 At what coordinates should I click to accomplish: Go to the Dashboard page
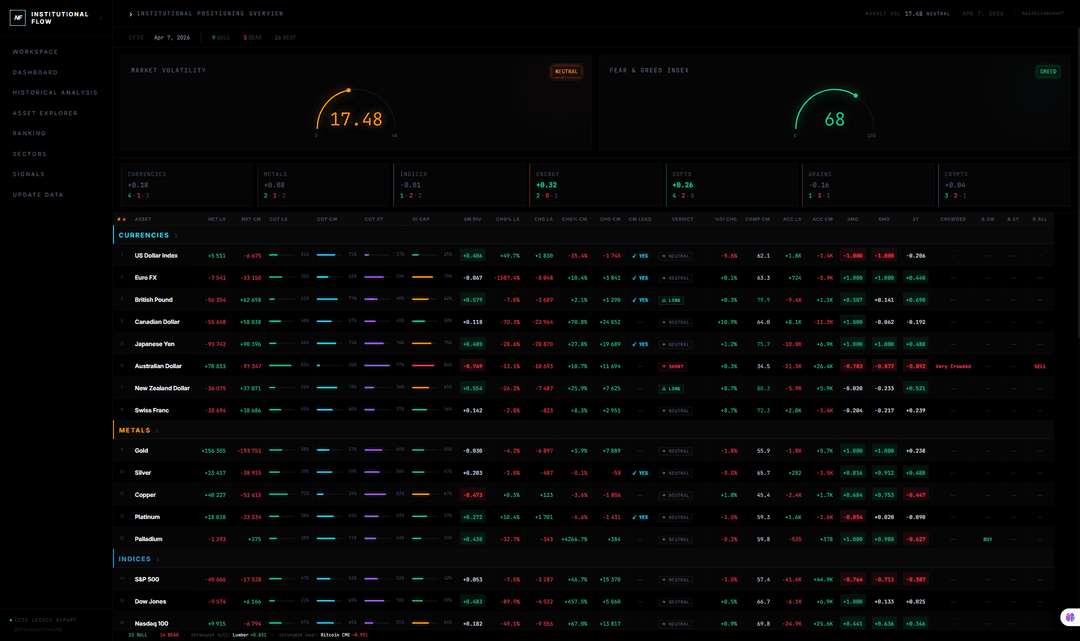[x=35, y=72]
